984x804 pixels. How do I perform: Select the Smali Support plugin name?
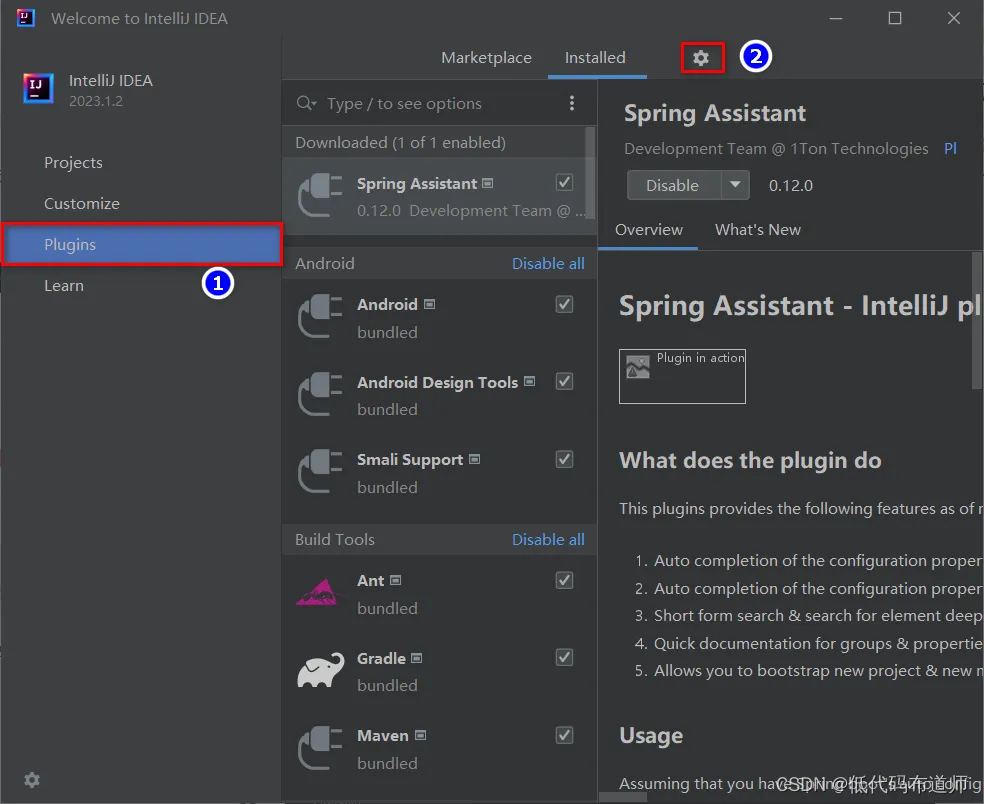(x=410, y=460)
